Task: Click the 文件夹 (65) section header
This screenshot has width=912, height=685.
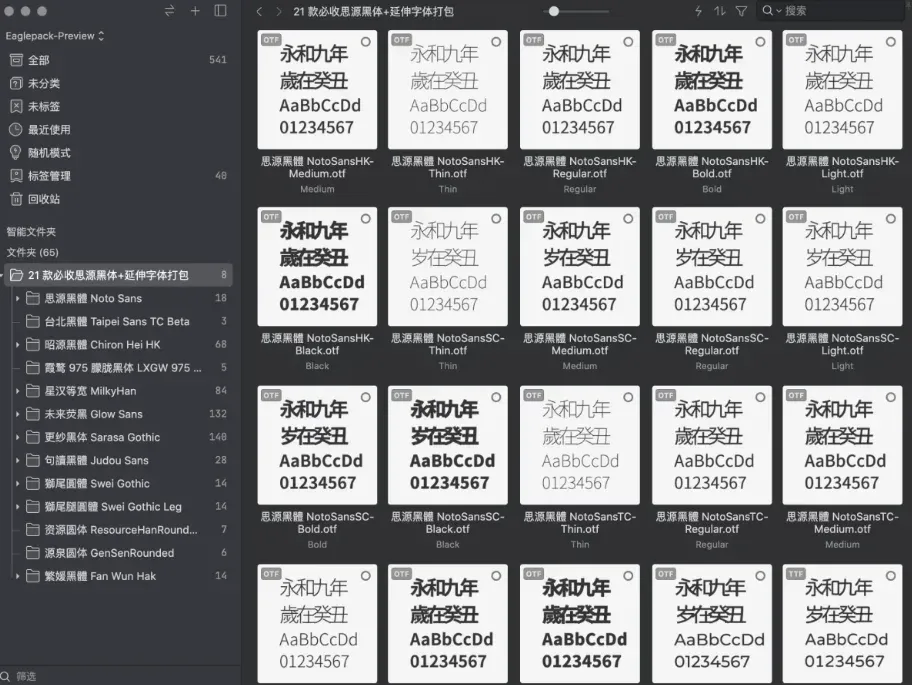Action: coord(33,252)
